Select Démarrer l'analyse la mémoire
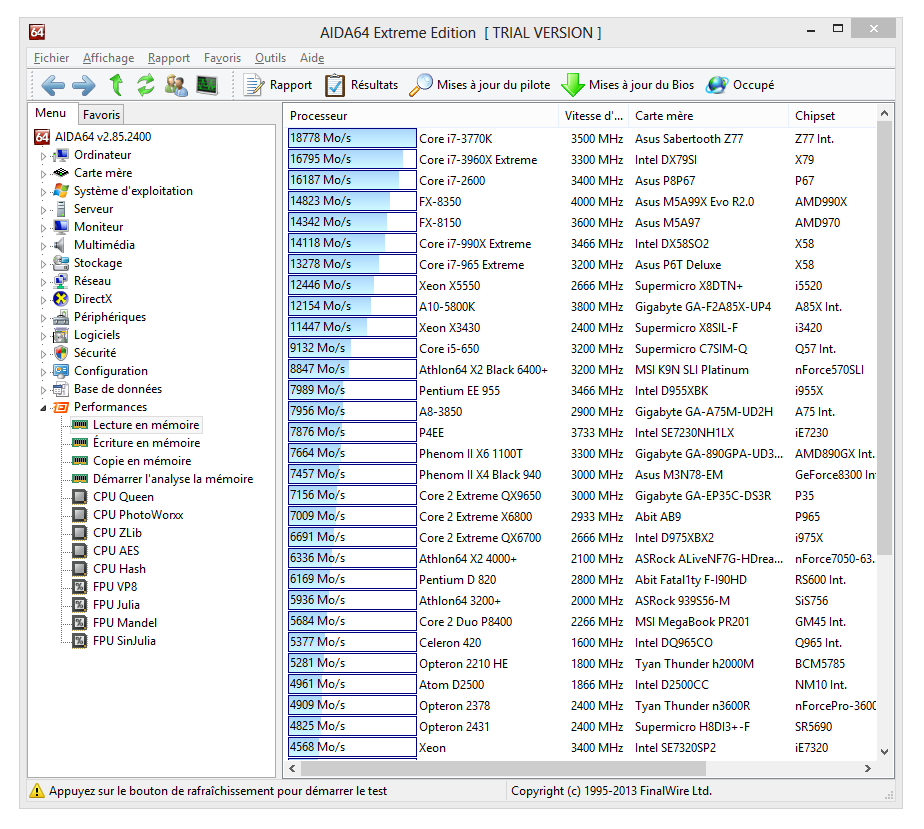The image size is (924, 829). [173, 479]
